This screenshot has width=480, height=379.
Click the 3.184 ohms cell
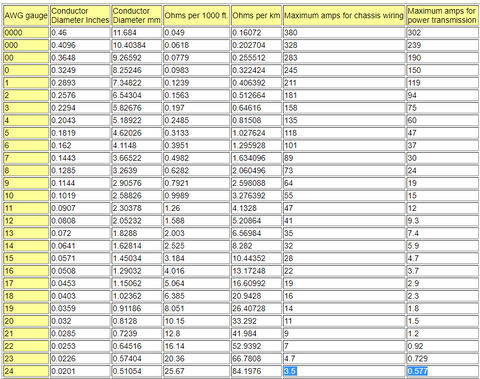click(x=196, y=258)
